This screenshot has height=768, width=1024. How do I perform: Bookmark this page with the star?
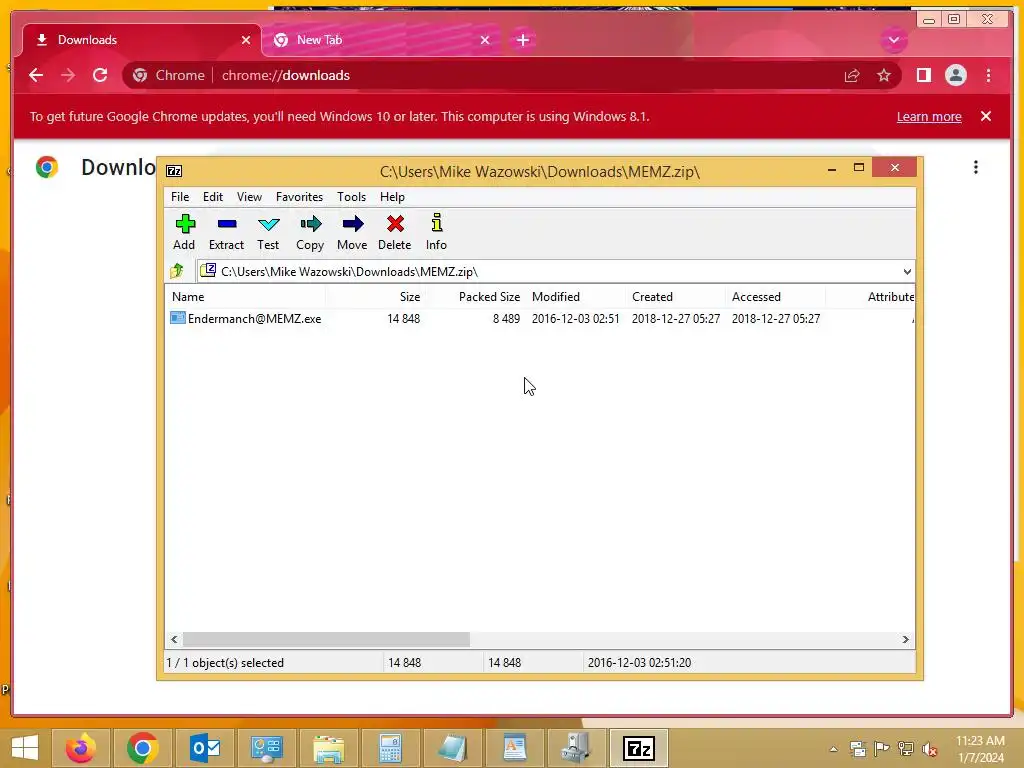pyautogui.click(x=884, y=76)
